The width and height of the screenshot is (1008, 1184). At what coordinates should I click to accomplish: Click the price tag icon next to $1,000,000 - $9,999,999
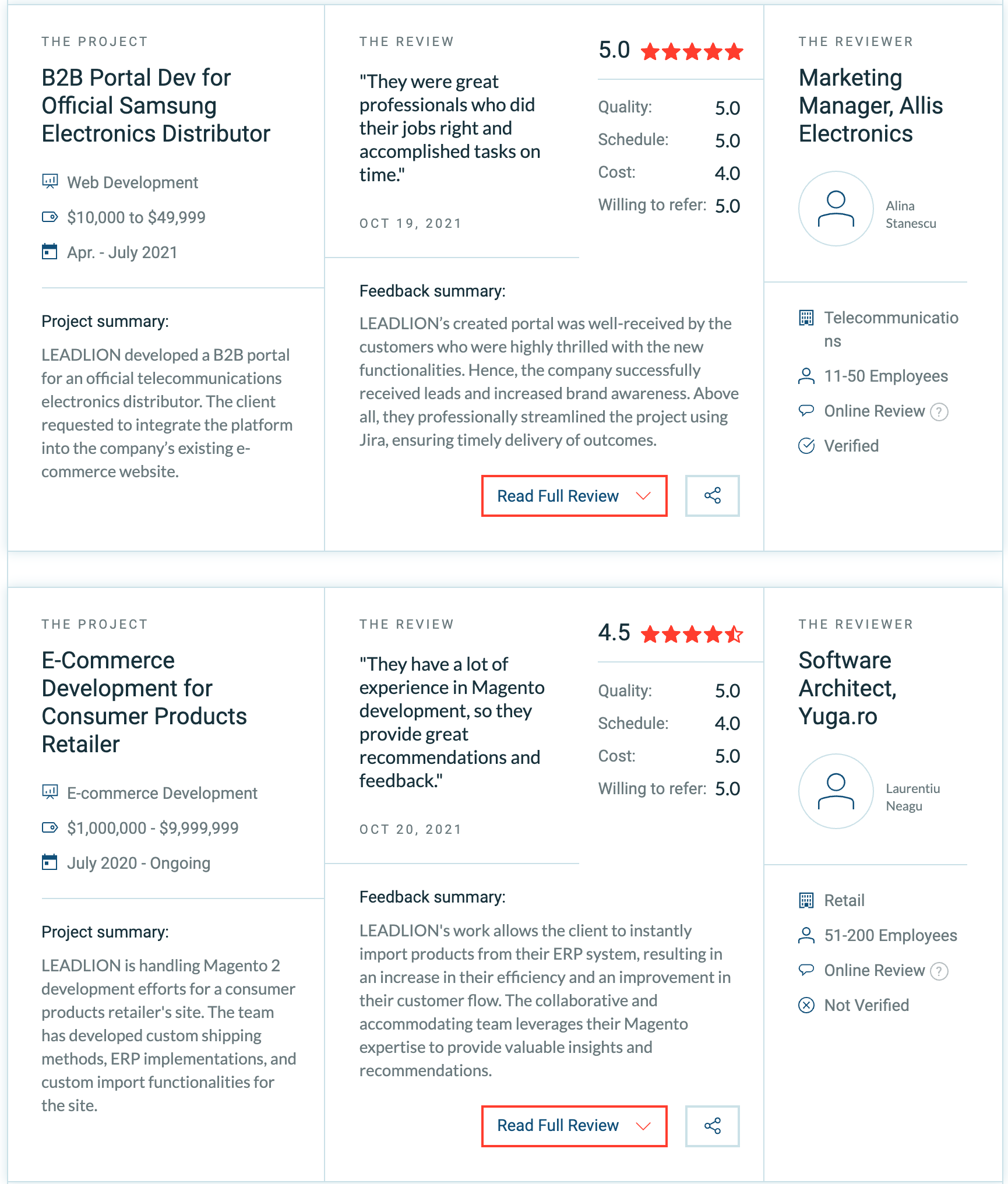tap(50, 827)
